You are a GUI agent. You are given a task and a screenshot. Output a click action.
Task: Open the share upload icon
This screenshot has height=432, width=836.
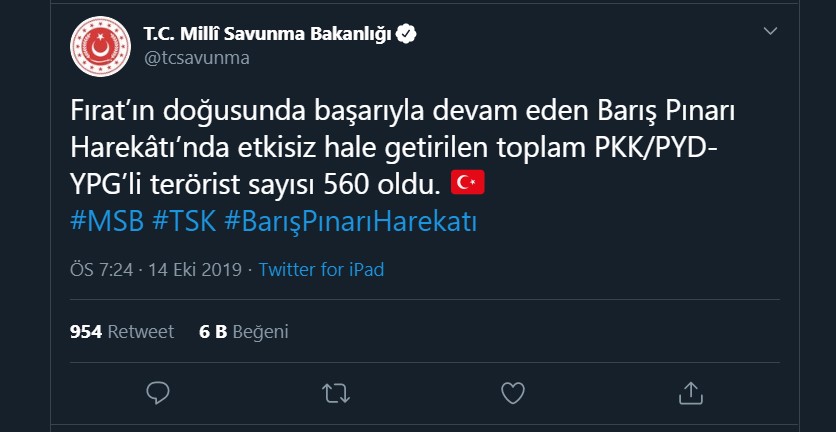(690, 394)
